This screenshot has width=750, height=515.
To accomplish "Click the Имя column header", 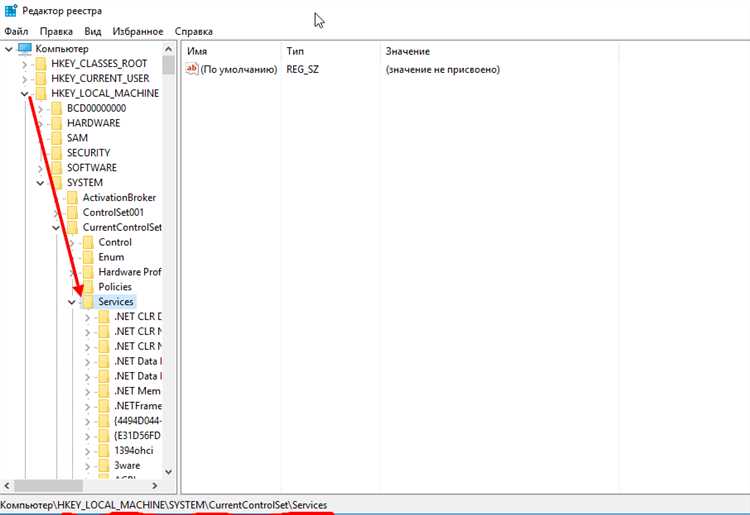I will (x=197, y=50).
